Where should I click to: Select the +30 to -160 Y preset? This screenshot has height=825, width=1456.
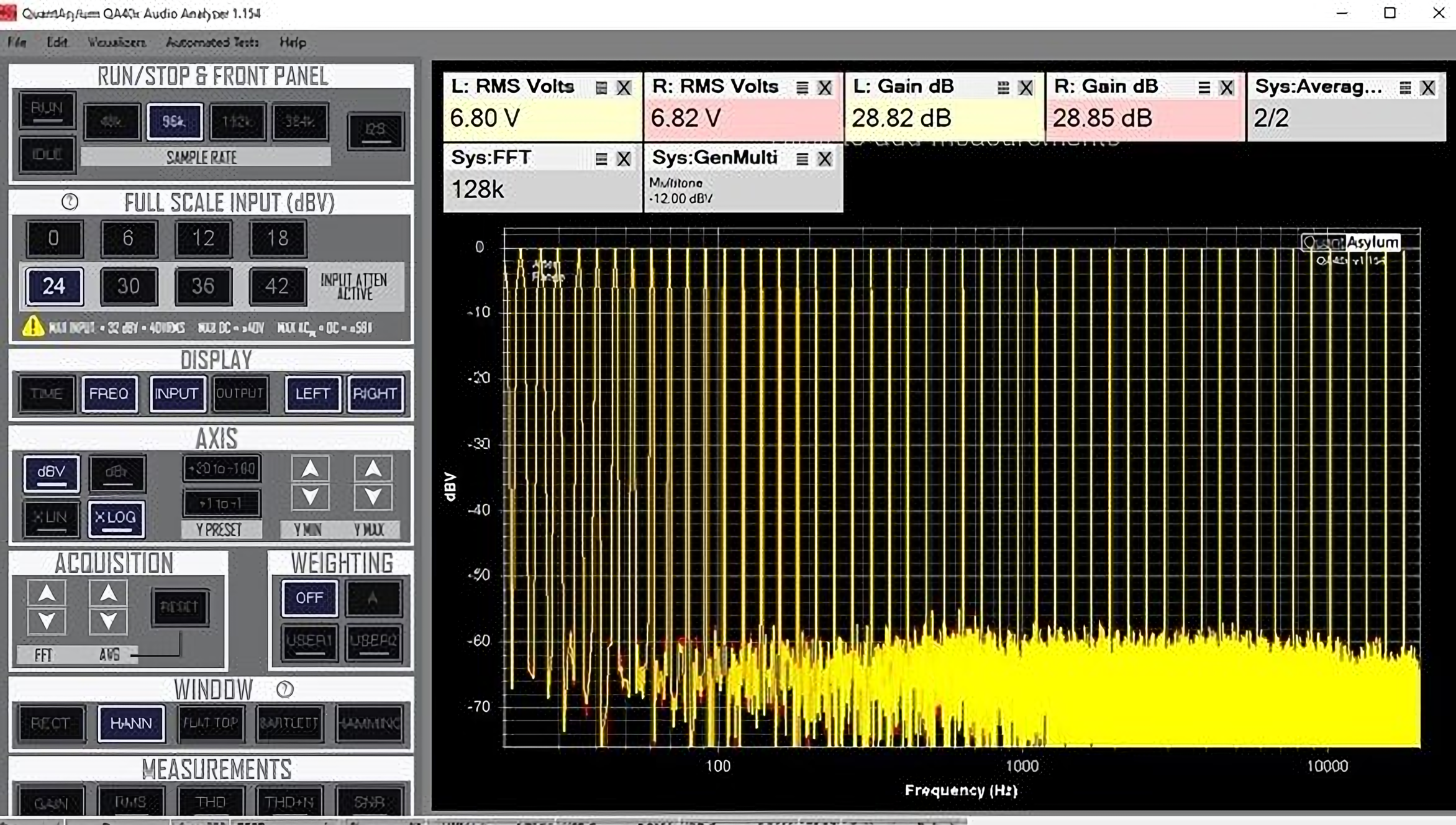point(221,468)
